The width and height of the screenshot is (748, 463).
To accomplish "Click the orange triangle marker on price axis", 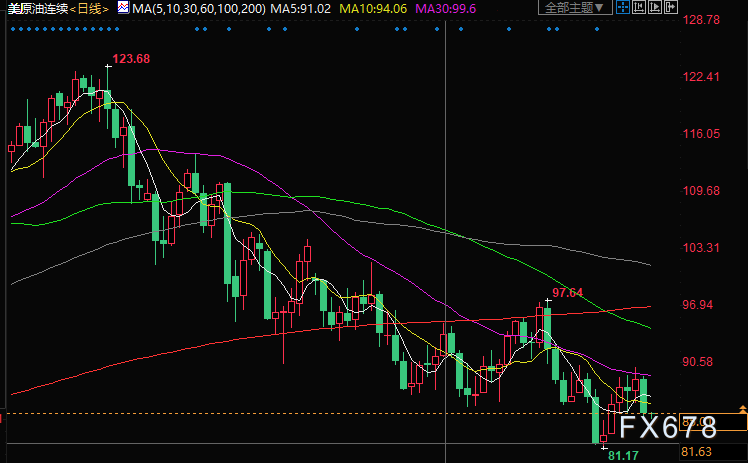I will click(x=742, y=409).
